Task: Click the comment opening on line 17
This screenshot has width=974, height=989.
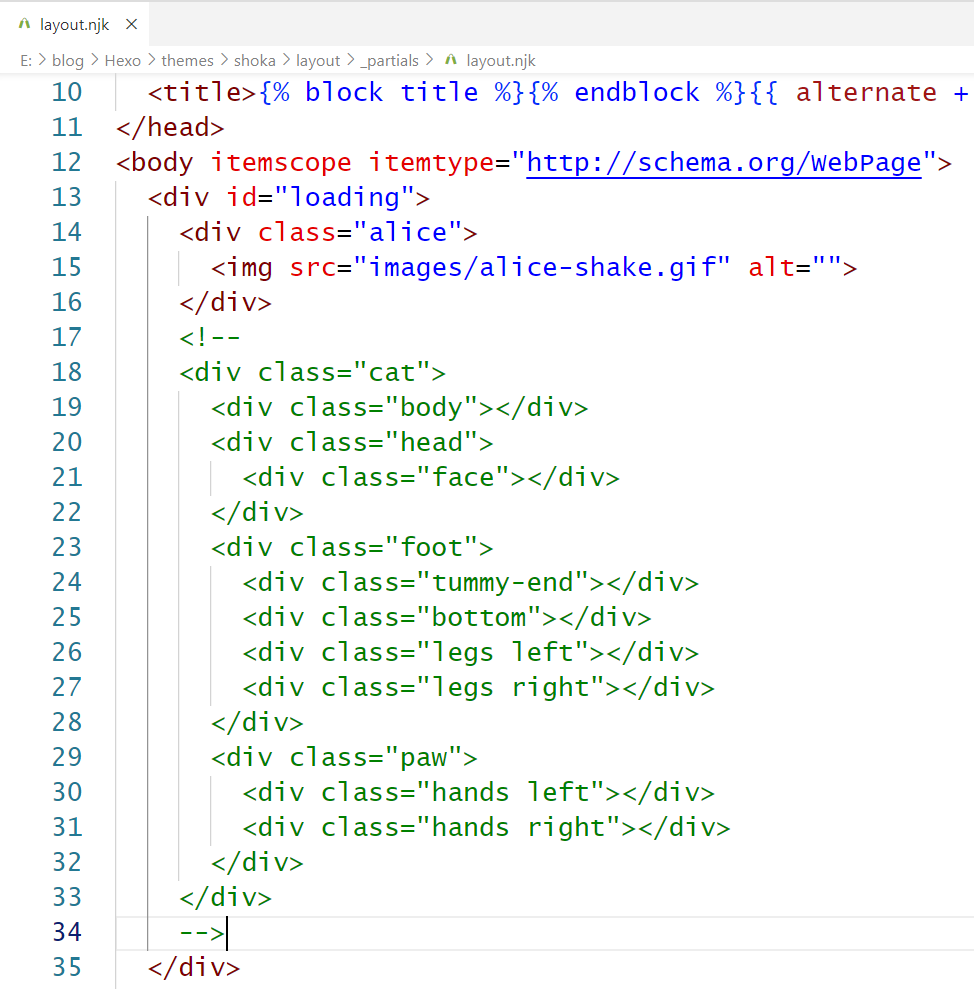Action: (x=210, y=337)
